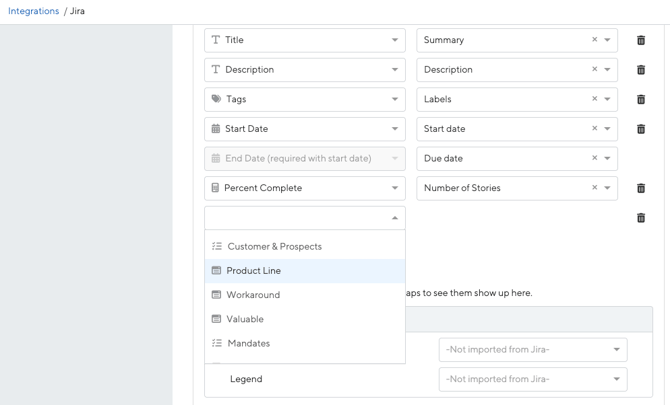This screenshot has width=670, height=405.
Task: Expand the Number of Stories dropdown arrow
Action: point(607,188)
